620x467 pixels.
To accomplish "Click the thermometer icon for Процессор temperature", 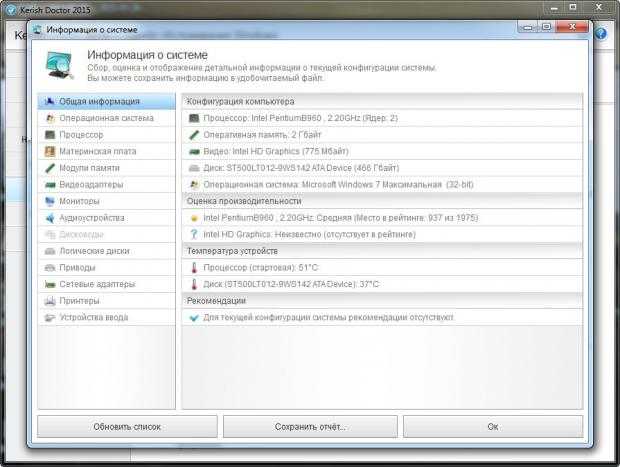I will coord(194,268).
